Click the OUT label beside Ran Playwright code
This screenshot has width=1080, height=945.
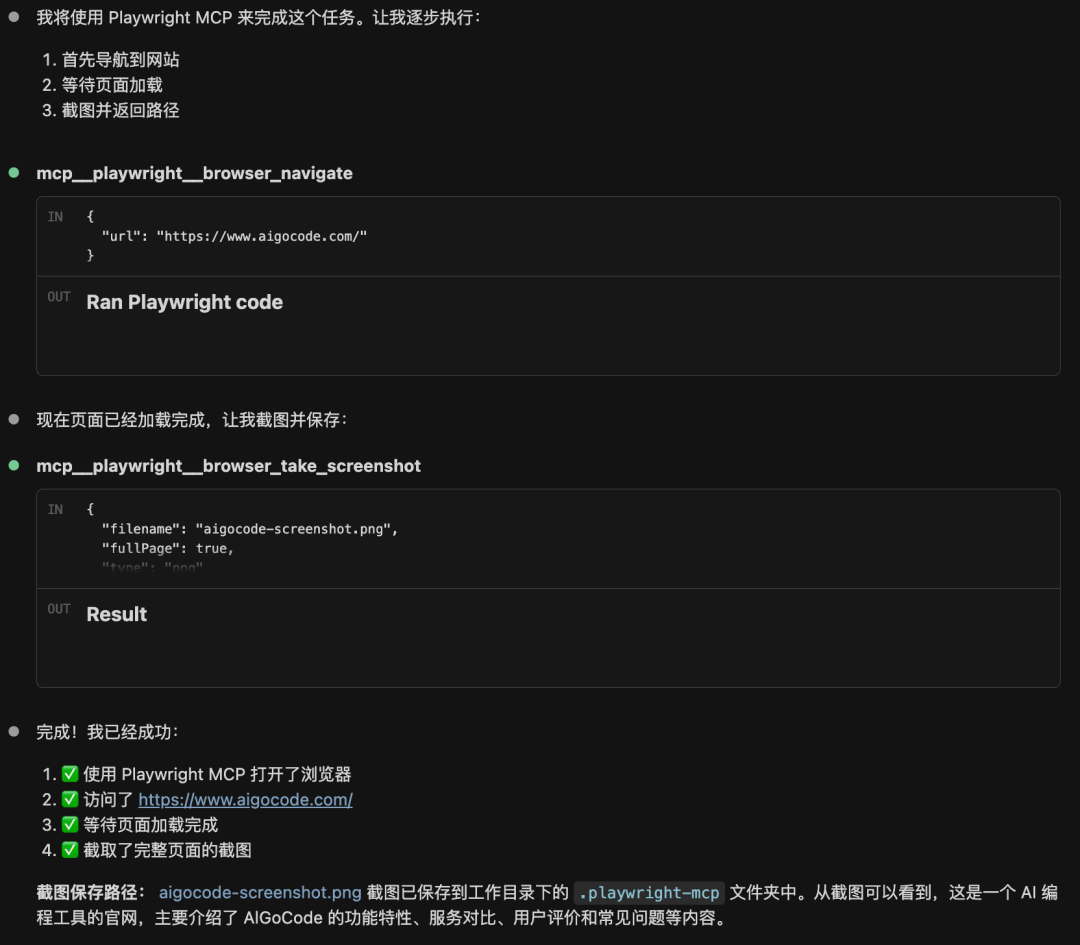(x=59, y=297)
